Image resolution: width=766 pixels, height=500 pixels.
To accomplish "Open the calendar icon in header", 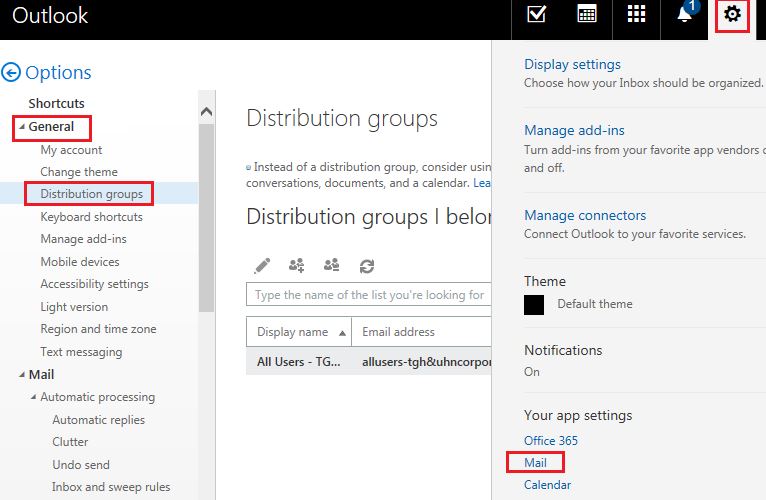I will point(587,15).
